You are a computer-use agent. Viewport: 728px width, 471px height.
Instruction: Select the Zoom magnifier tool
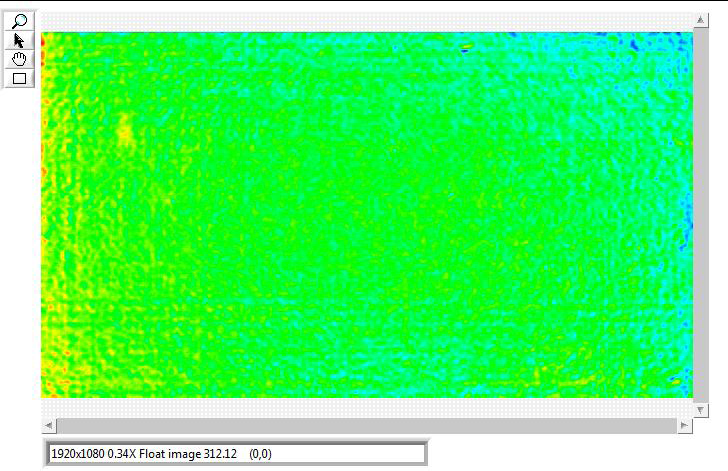point(19,21)
